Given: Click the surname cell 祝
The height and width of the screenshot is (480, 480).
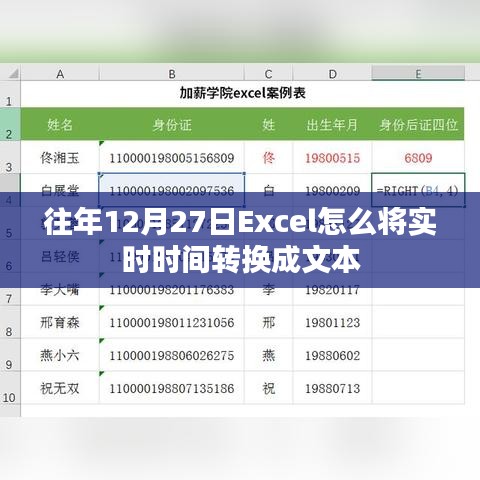Looking at the screenshot, I should (x=268, y=388).
